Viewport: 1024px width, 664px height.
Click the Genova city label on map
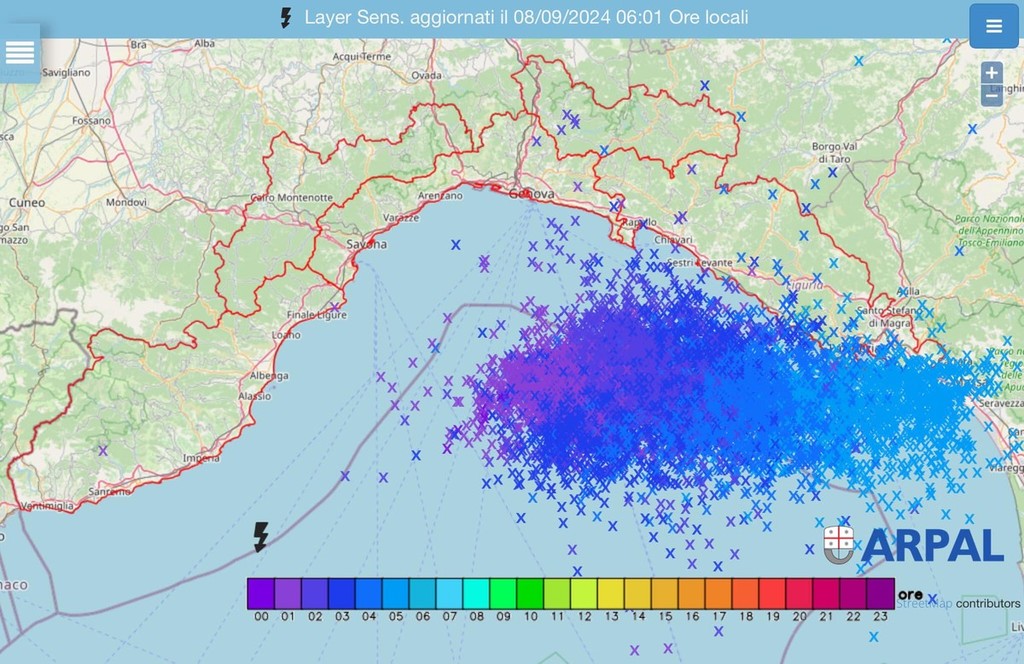[x=530, y=194]
